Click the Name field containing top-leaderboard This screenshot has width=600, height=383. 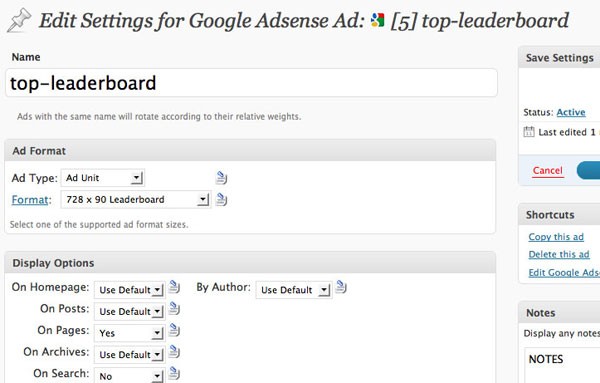[x=251, y=83]
